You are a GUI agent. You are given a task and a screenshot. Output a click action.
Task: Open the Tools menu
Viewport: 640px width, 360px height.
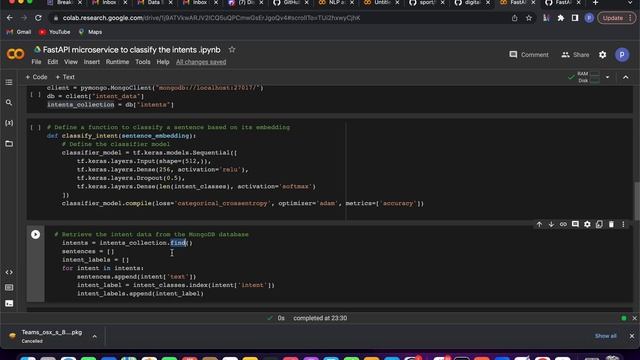pyautogui.click(x=143, y=62)
